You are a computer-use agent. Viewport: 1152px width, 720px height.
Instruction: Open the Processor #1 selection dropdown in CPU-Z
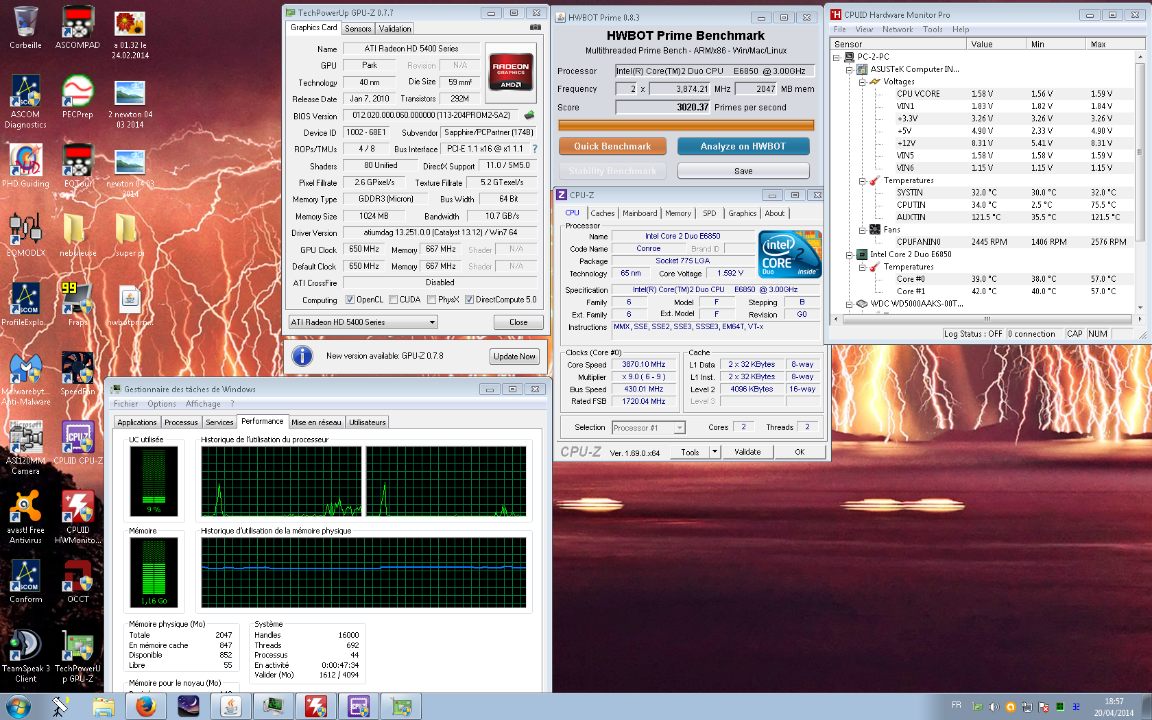click(x=648, y=428)
